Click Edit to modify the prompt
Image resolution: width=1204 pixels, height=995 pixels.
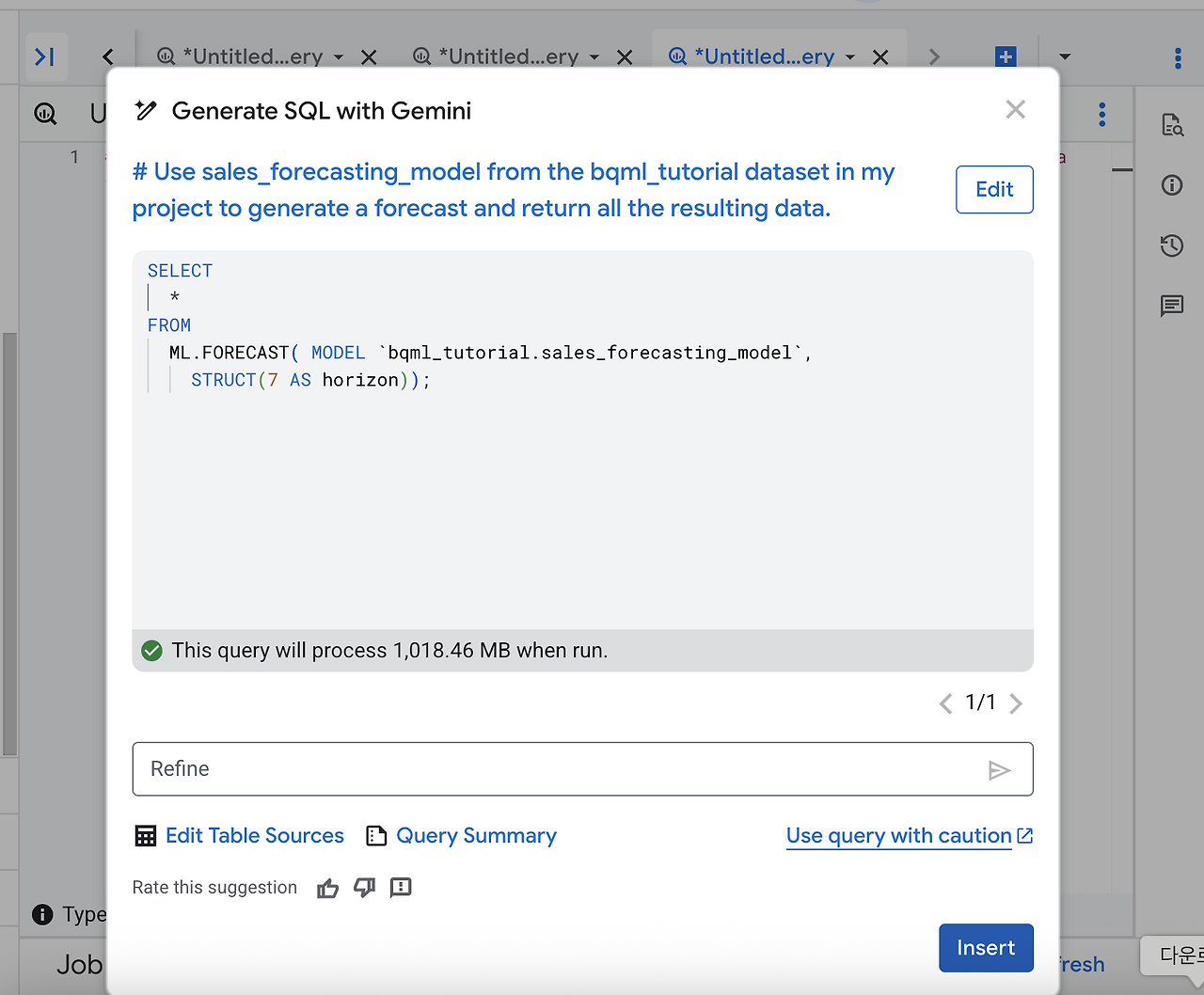994,190
